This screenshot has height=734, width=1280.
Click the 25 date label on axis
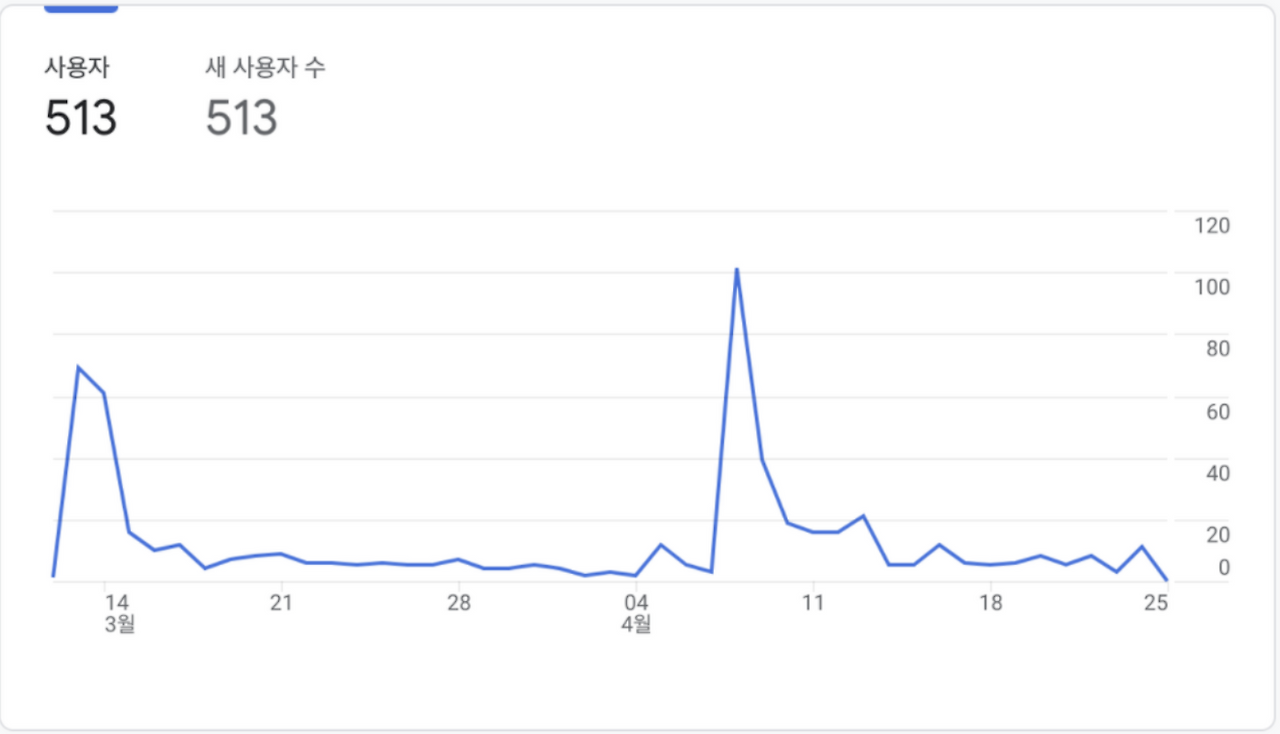pyautogui.click(x=1156, y=603)
